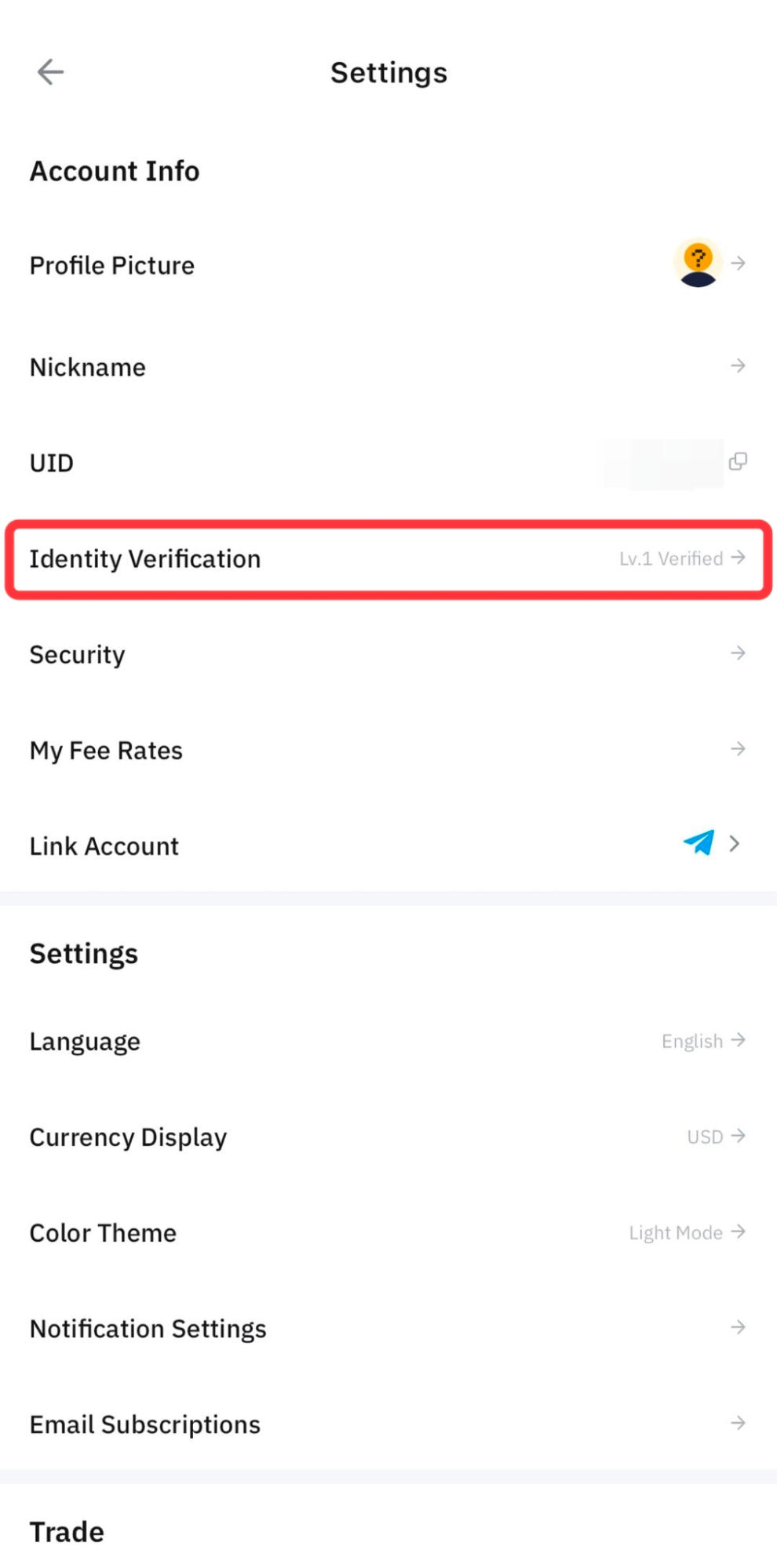Open the Nickname setting
This screenshot has height=1568, width=777.
click(388, 367)
